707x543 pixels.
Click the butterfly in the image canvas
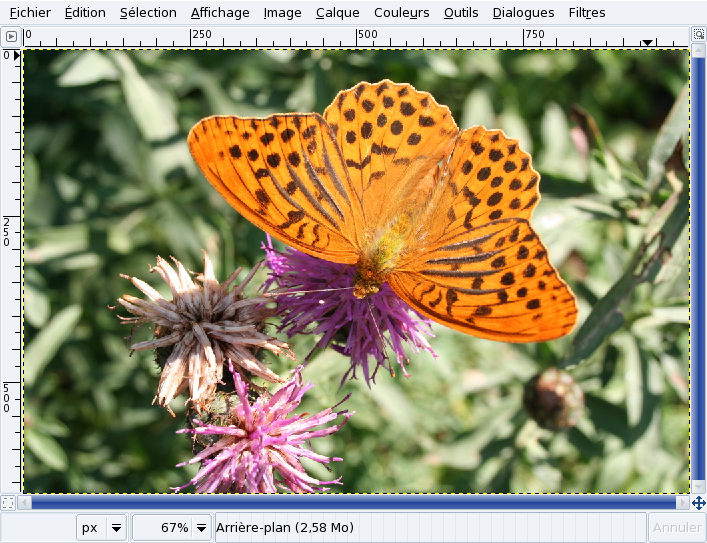(x=383, y=212)
